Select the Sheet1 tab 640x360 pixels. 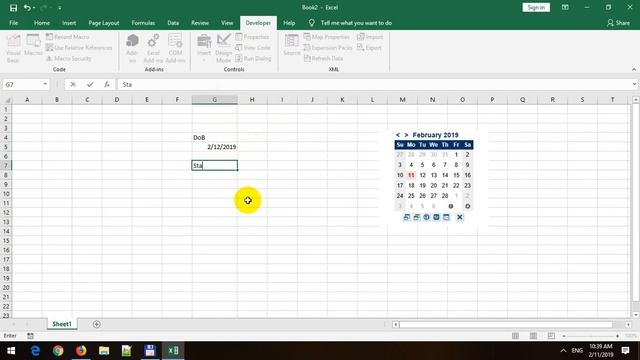[x=62, y=324]
